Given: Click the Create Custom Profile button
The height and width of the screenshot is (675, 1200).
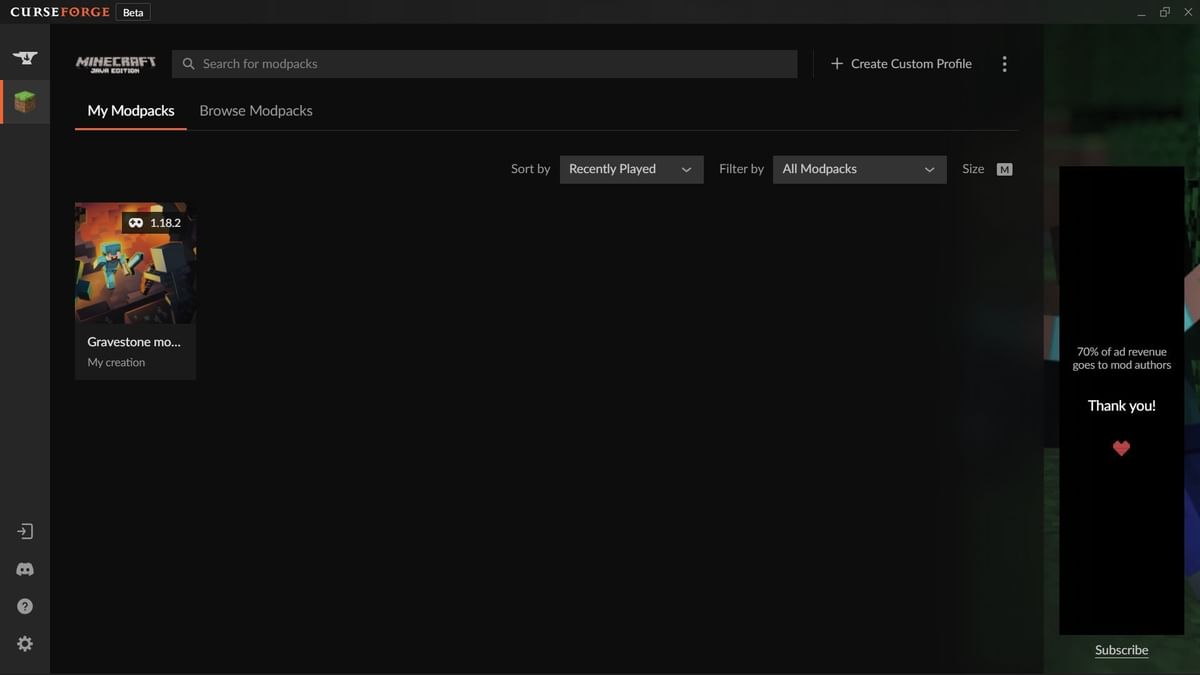Looking at the screenshot, I should pos(899,63).
